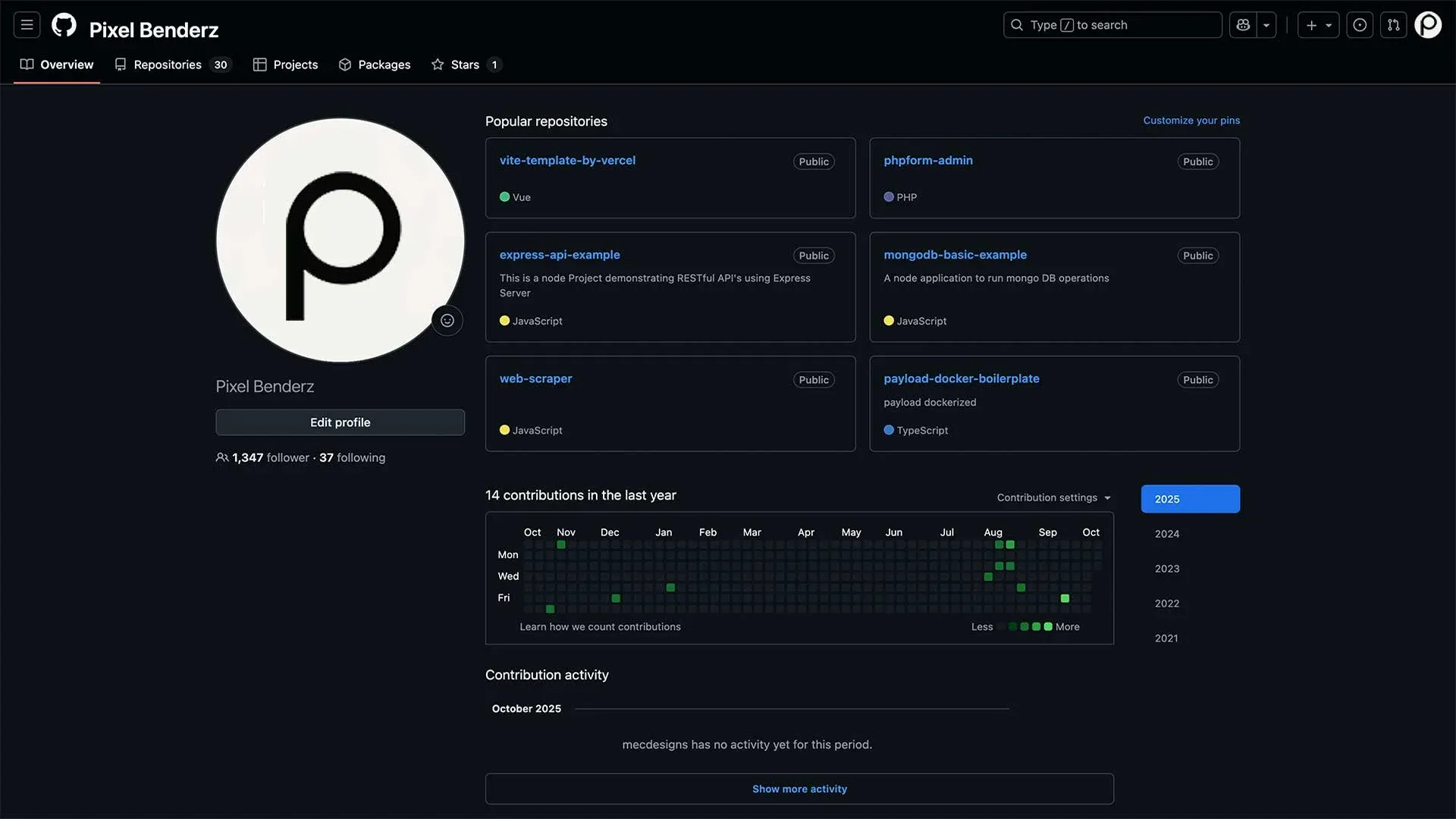This screenshot has width=1456, height=819.
Task: Expand the create new dropdown caret
Action: tap(1329, 25)
